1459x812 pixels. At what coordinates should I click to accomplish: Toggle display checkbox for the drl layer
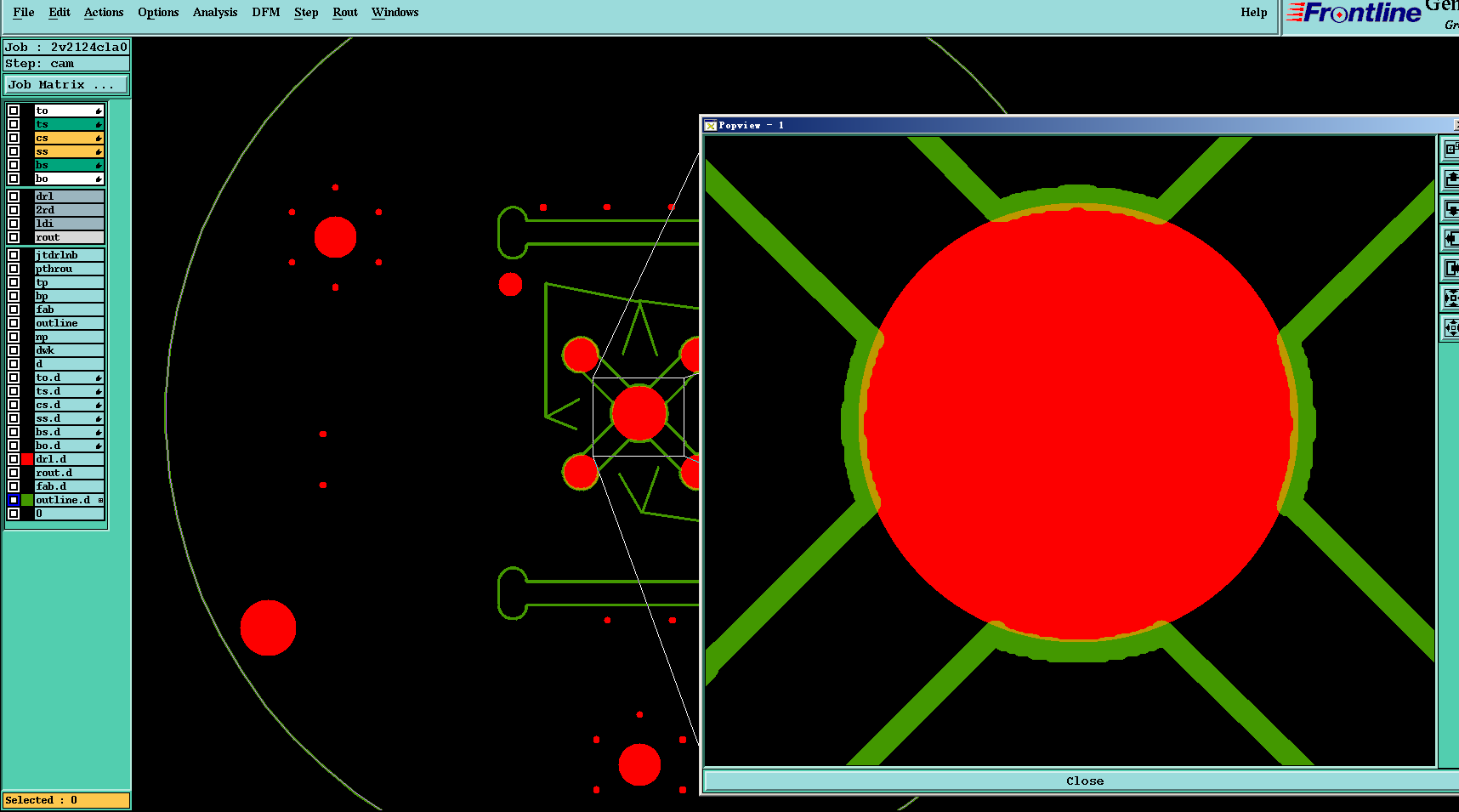pos(14,196)
